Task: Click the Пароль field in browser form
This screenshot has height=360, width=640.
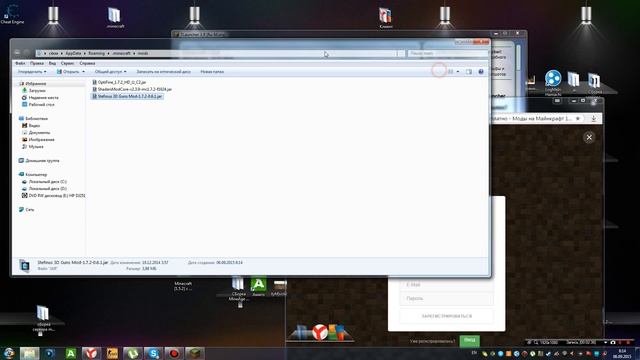Action: [446, 298]
